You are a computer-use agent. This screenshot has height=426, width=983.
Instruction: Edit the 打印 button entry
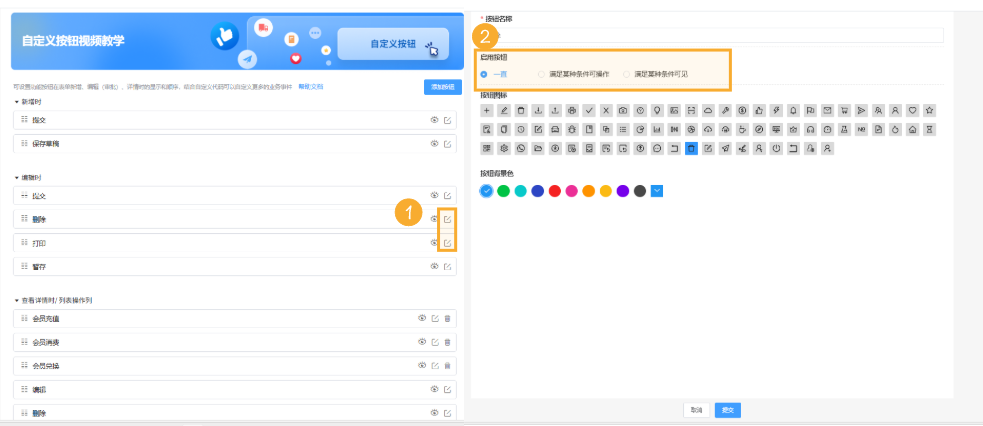pyautogui.click(x=448, y=243)
